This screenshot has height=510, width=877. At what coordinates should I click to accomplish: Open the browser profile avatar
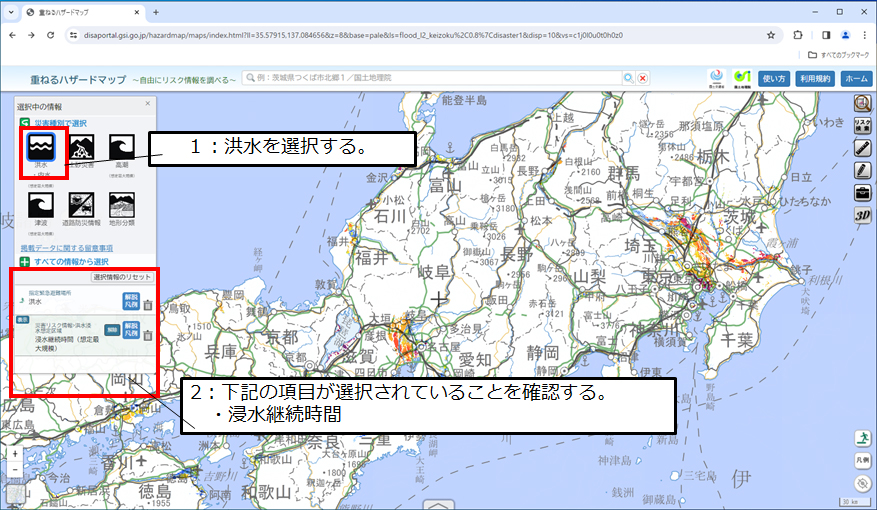845,35
